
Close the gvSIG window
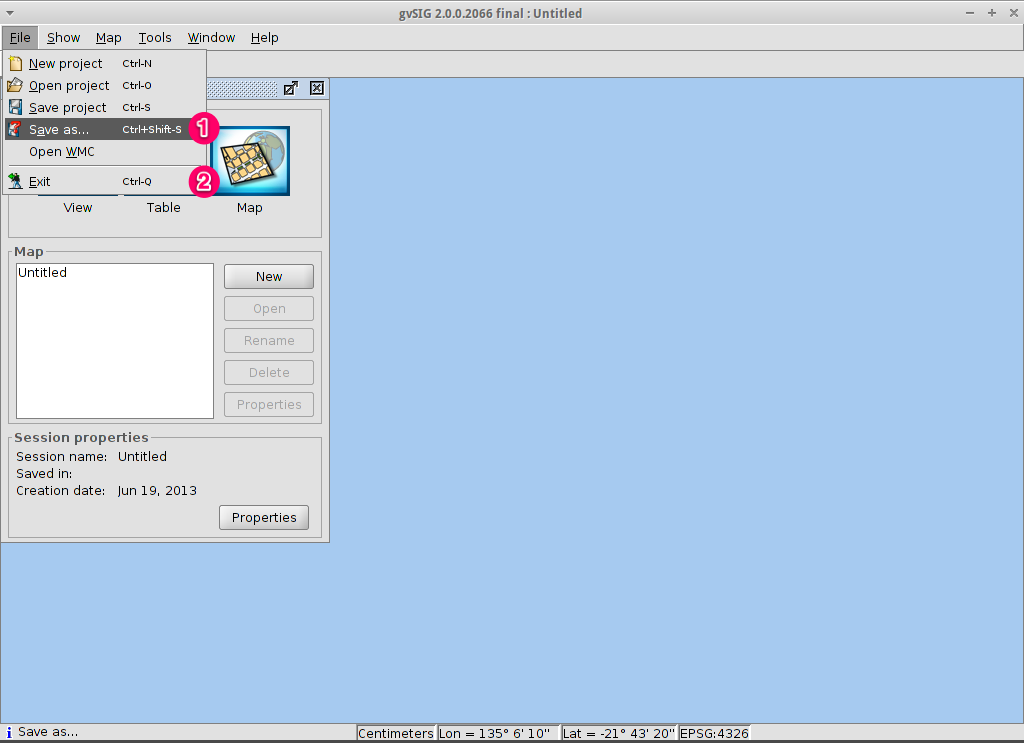[x=1014, y=13]
